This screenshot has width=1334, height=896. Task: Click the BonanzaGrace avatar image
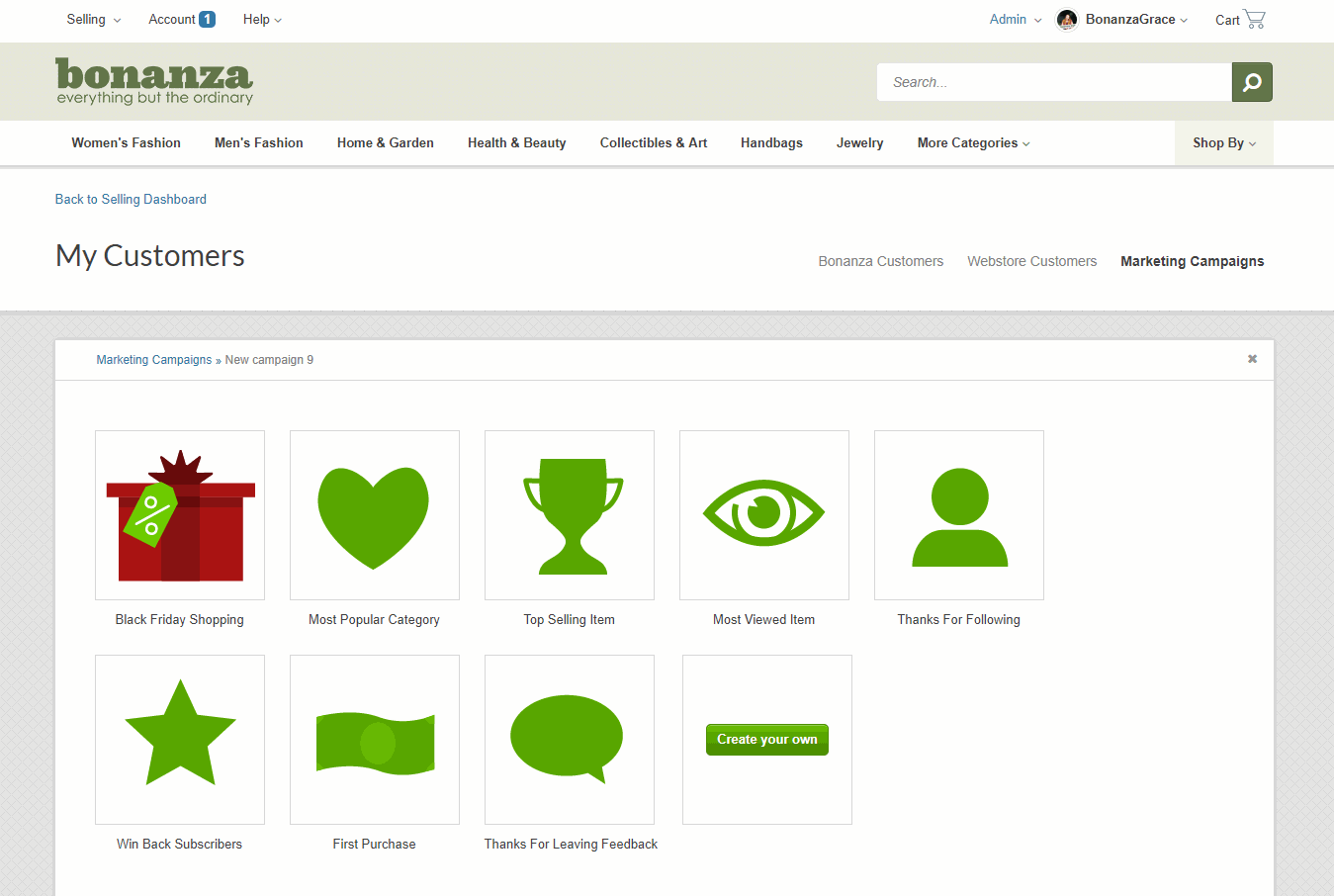[1067, 20]
